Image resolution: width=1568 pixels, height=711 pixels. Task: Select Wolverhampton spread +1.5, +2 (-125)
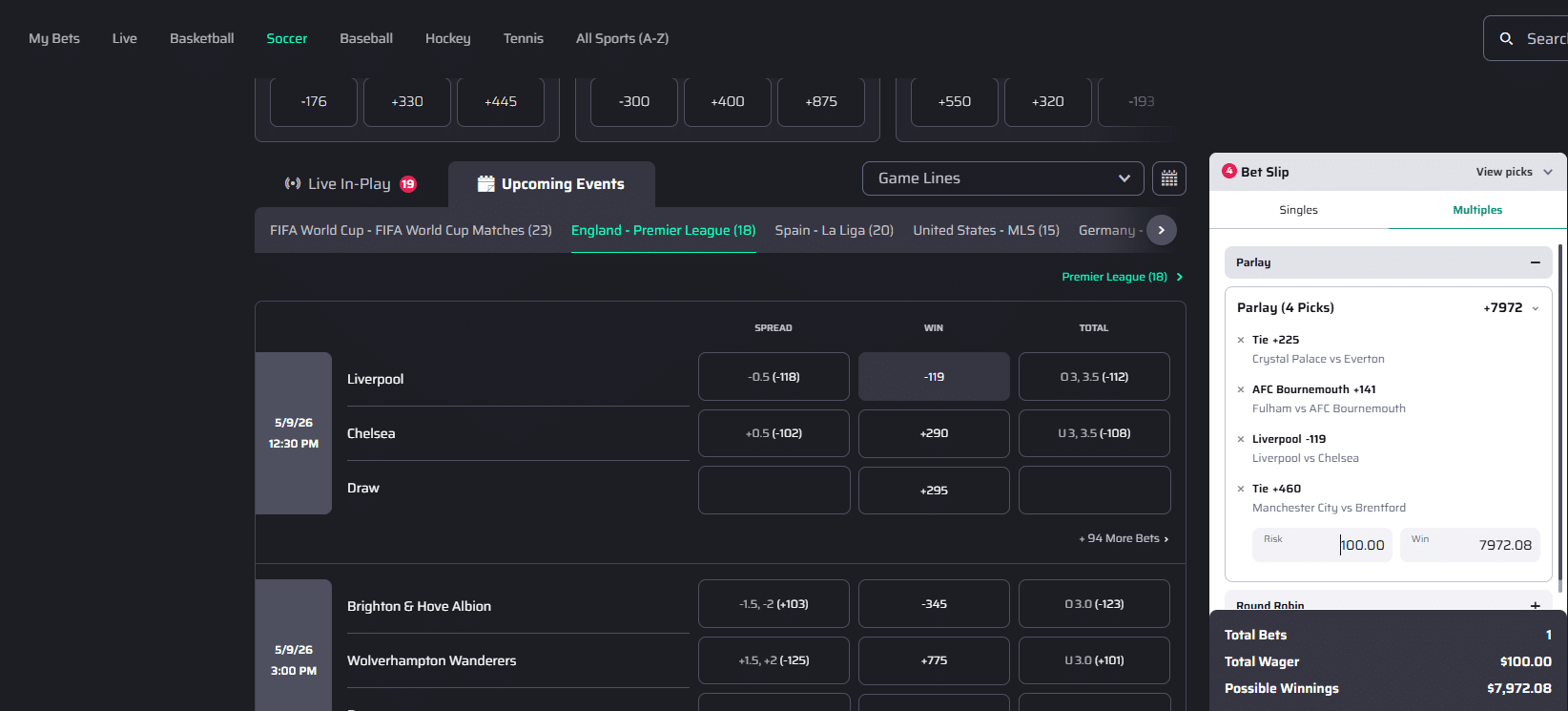click(x=774, y=660)
